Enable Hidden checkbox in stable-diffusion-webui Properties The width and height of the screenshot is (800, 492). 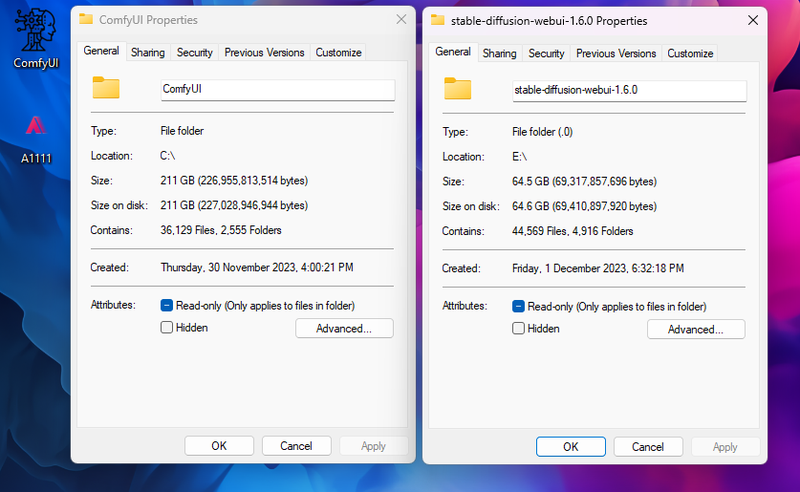pyautogui.click(x=518, y=328)
